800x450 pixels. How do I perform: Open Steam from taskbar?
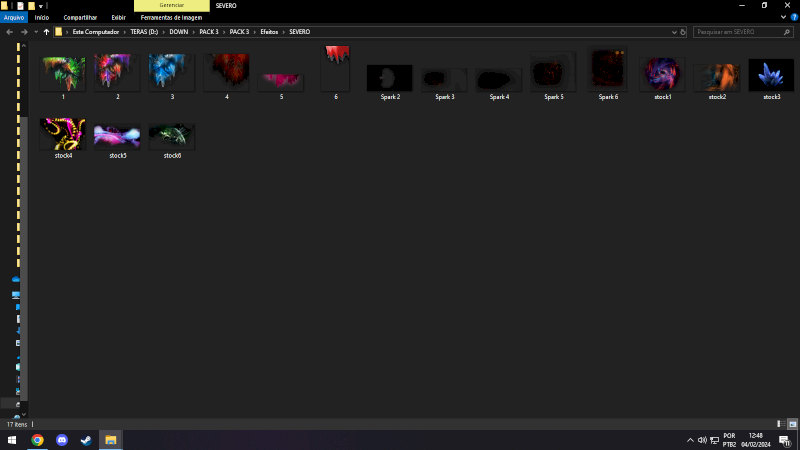click(86, 440)
